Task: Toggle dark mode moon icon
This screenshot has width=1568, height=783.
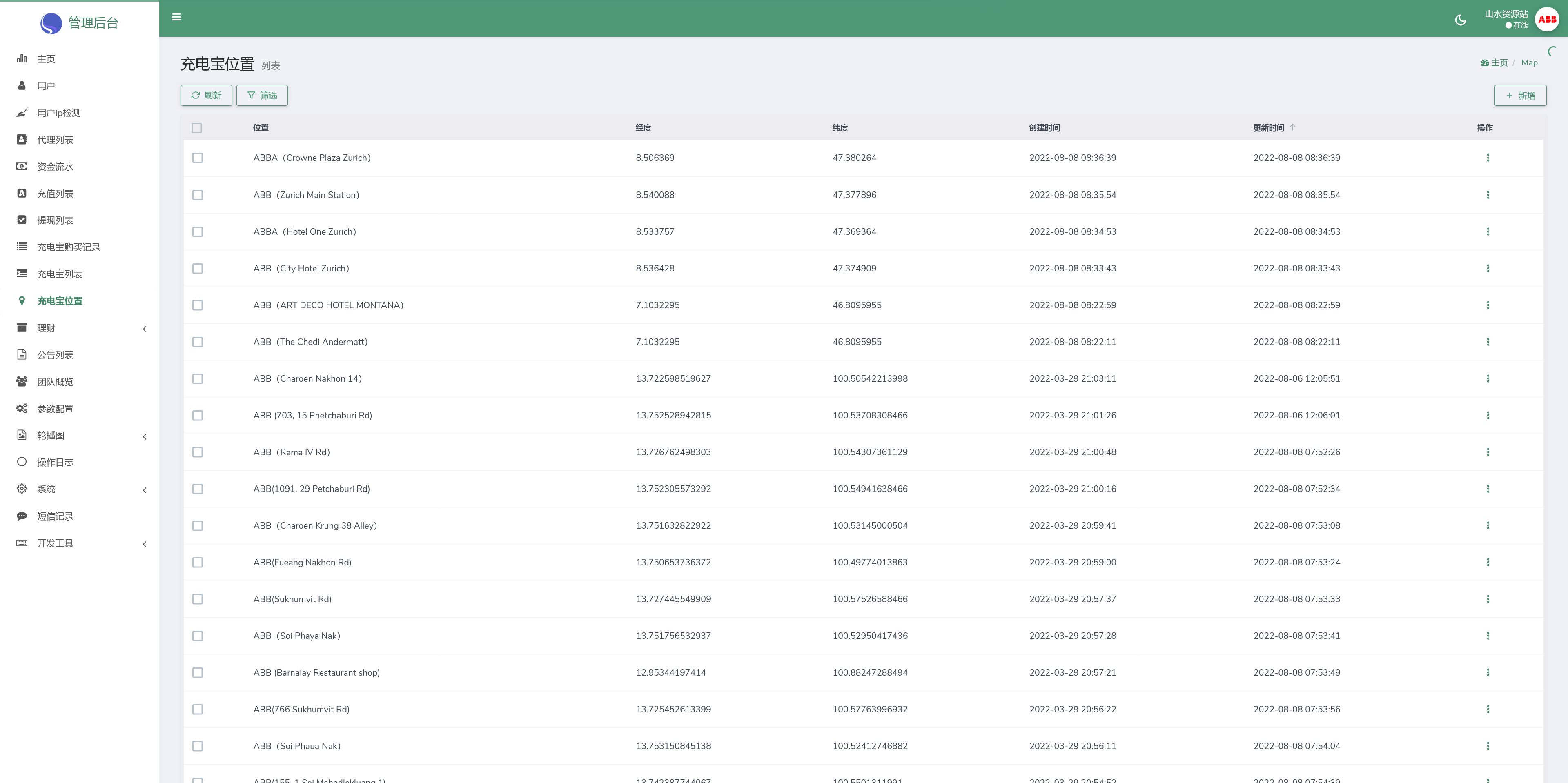Action: pyautogui.click(x=1460, y=20)
